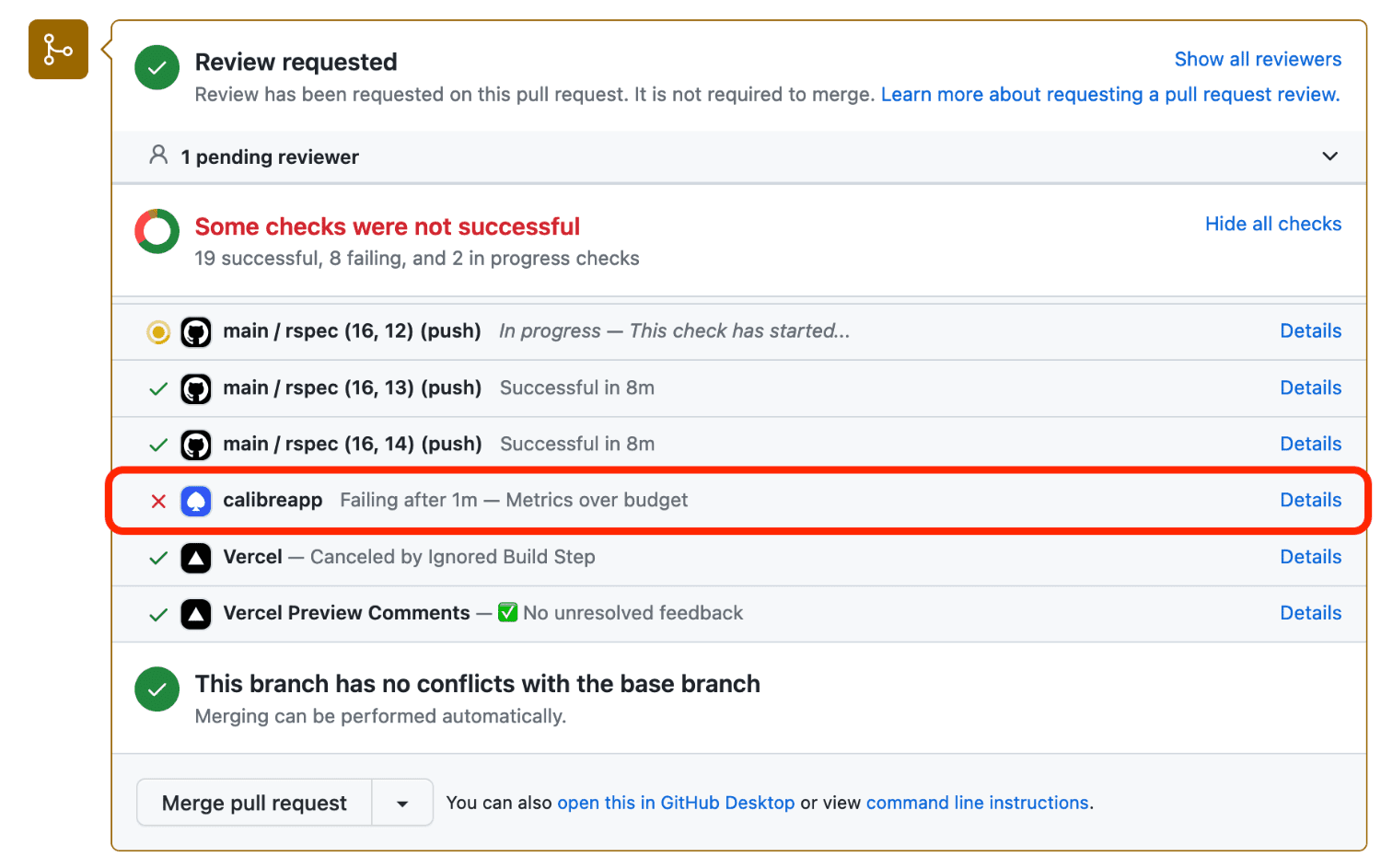Click the green Review requested checkmark icon
The height and width of the screenshot is (868, 1381).
click(157, 67)
